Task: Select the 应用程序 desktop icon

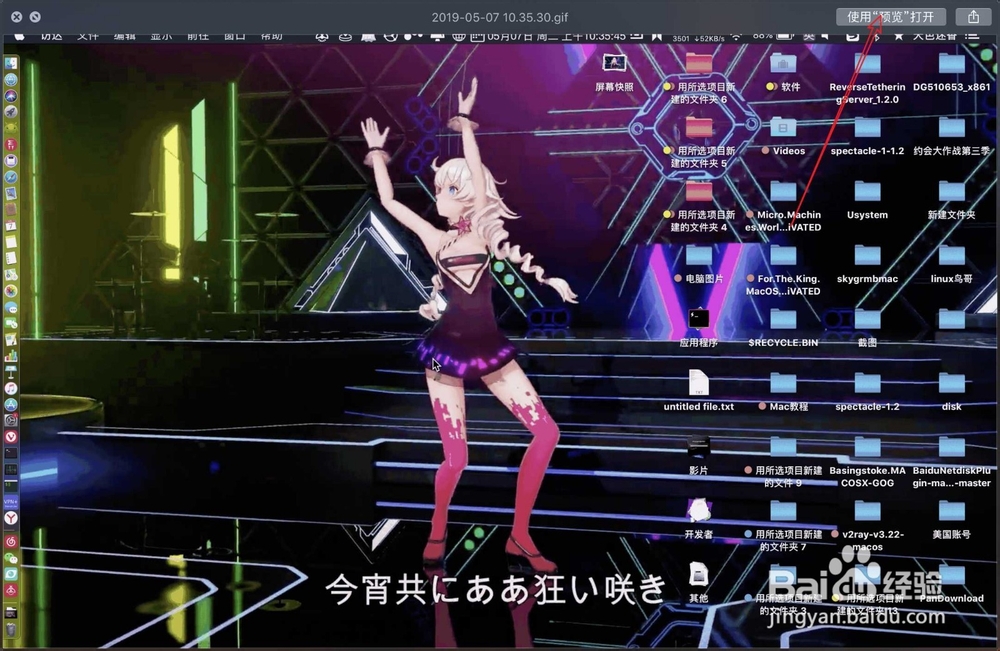Action: tap(699, 328)
